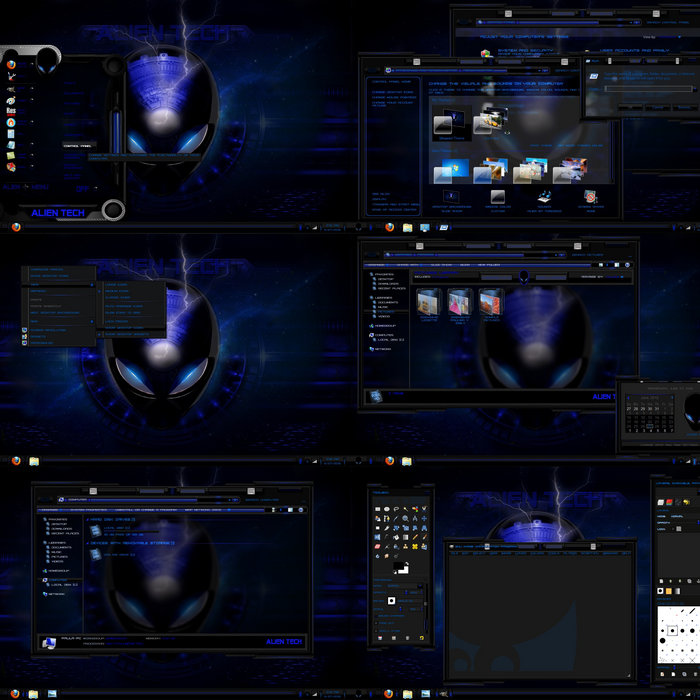This screenshot has height=700, width=700.
Task: Toggle Align icons to grid in View submenu
Action: [x=123, y=312]
